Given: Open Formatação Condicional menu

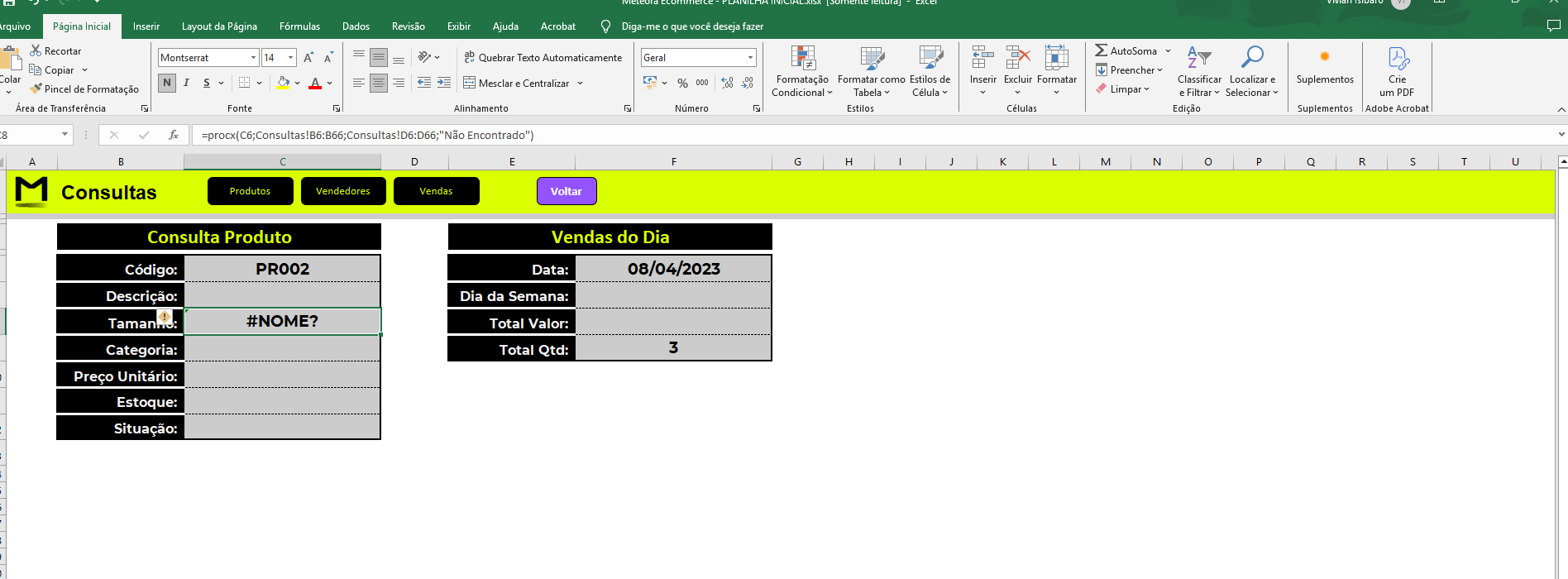Looking at the screenshot, I should tap(802, 71).
